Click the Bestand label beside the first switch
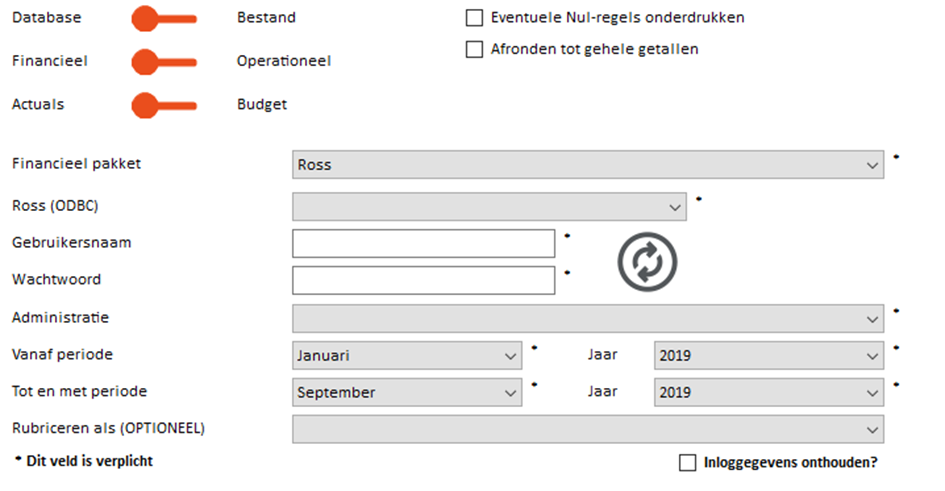 tap(266, 17)
